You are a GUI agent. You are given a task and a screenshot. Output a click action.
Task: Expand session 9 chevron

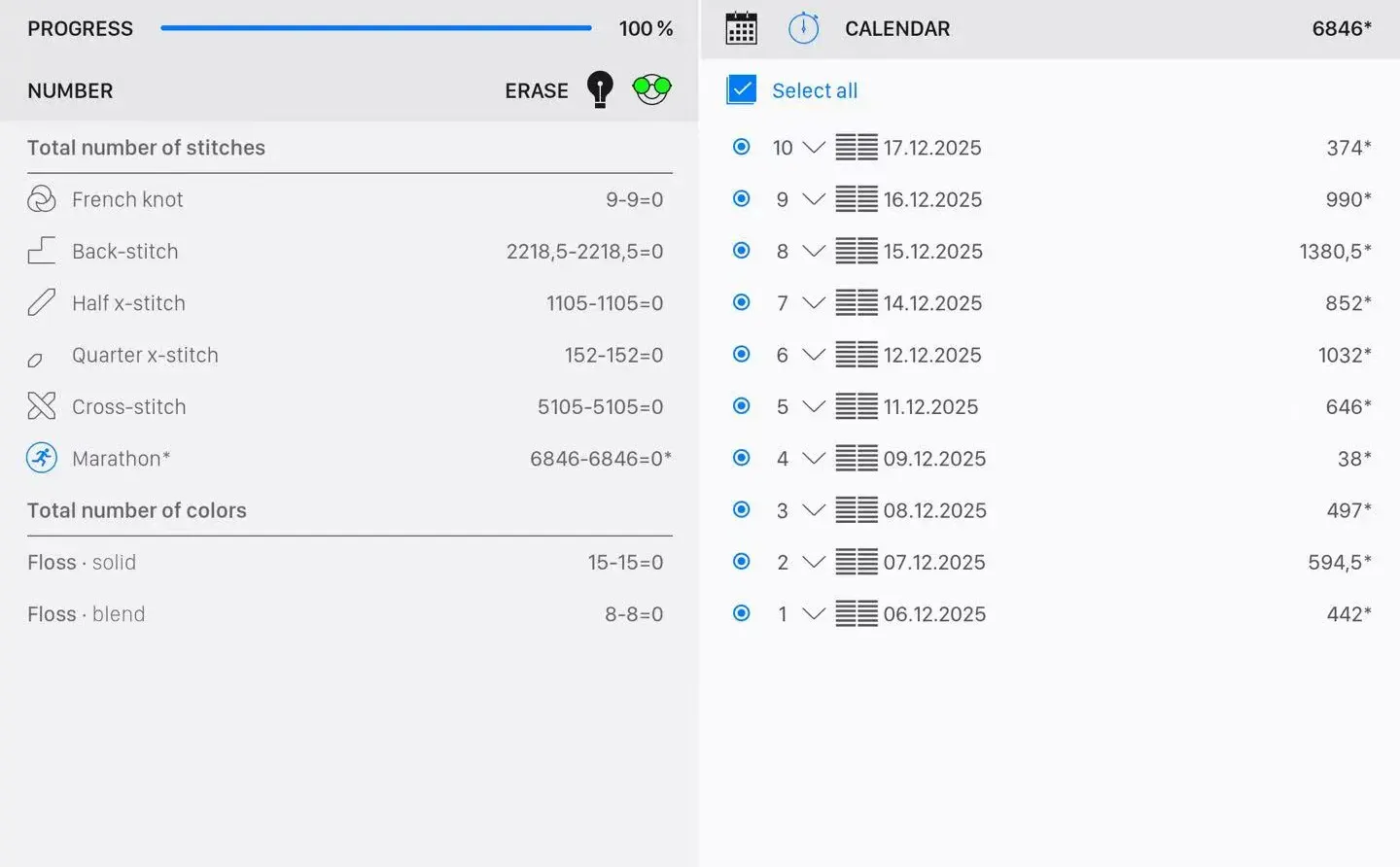pyautogui.click(x=814, y=199)
